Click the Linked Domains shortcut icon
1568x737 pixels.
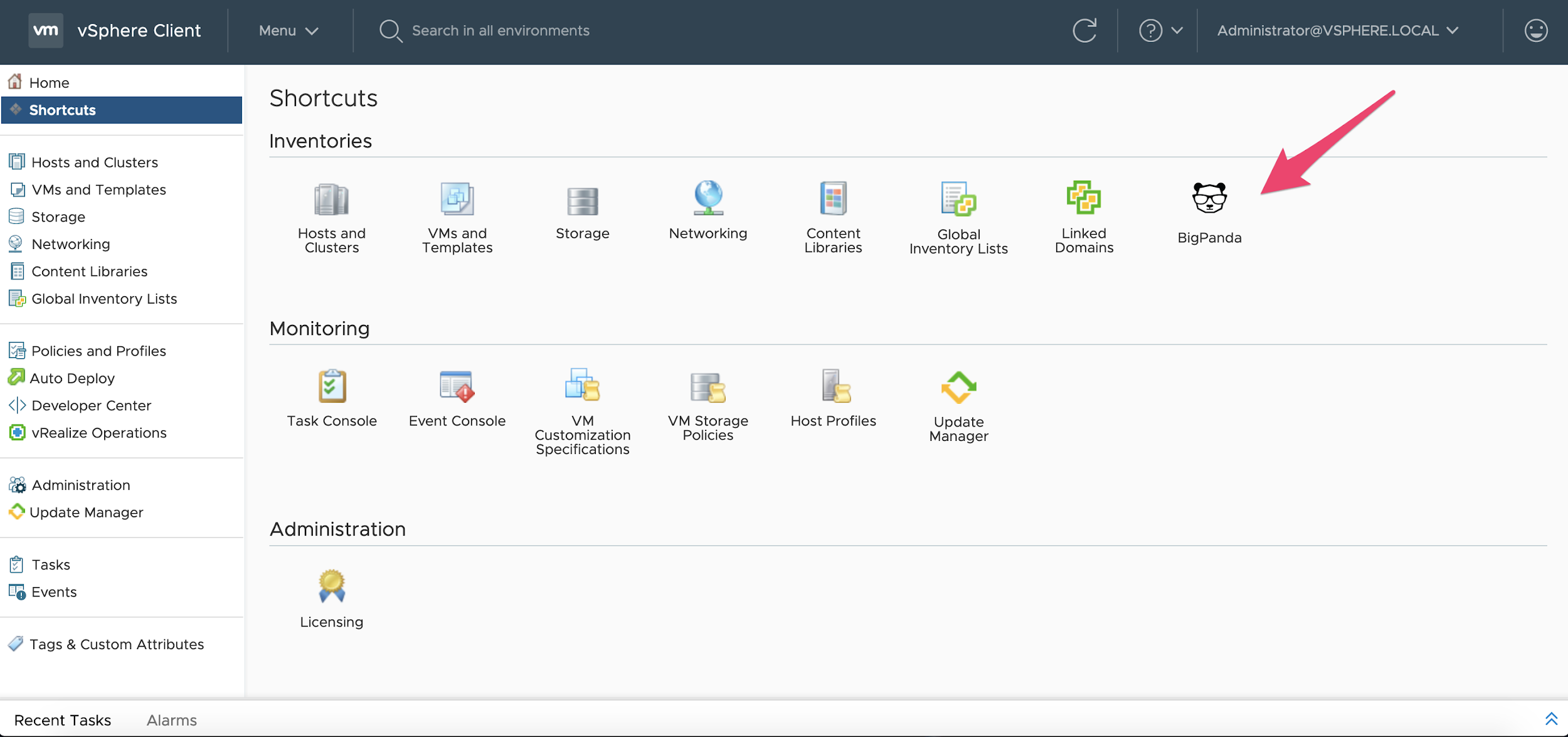coord(1083,198)
